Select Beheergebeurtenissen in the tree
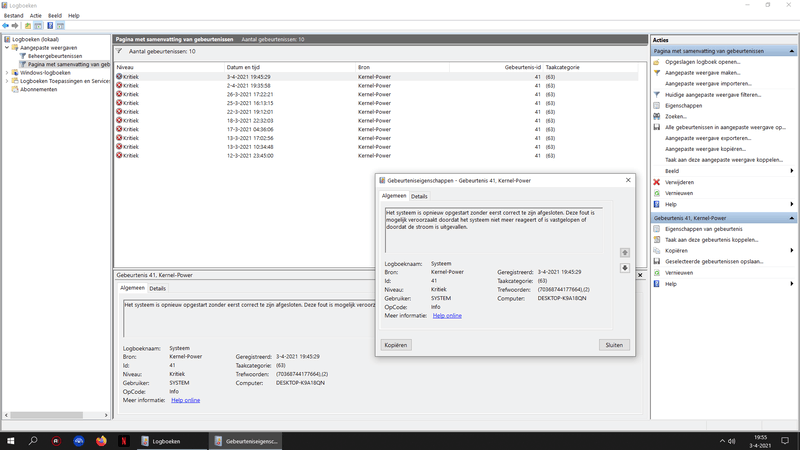Viewport: 800px width, 450px height. click(55, 56)
